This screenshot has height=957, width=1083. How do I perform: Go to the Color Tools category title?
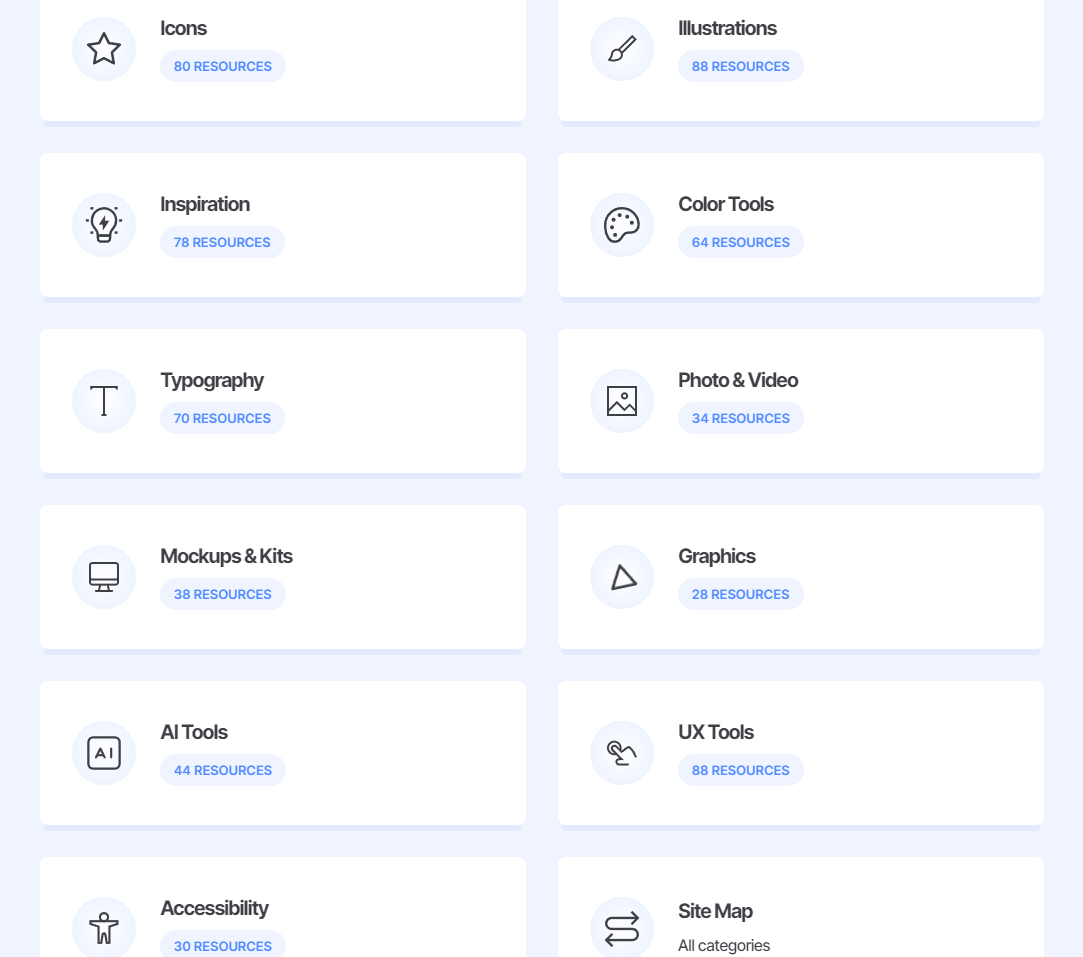726,204
